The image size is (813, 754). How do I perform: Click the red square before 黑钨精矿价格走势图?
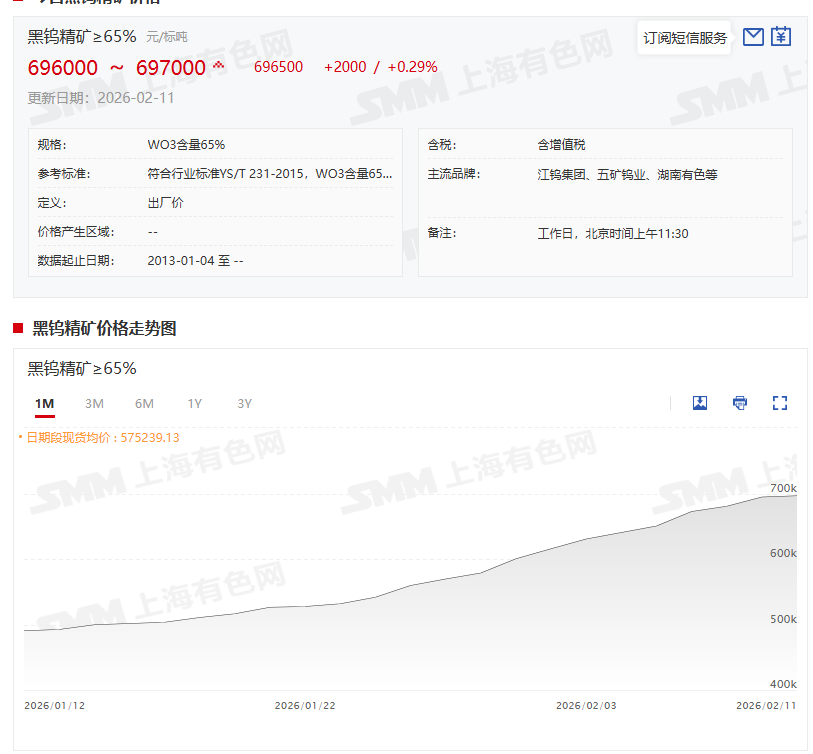[x=18, y=328]
